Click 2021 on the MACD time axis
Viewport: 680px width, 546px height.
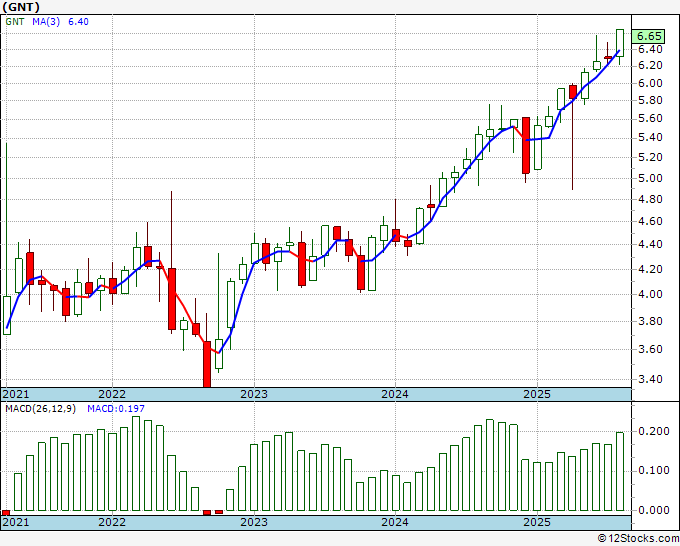(16, 522)
